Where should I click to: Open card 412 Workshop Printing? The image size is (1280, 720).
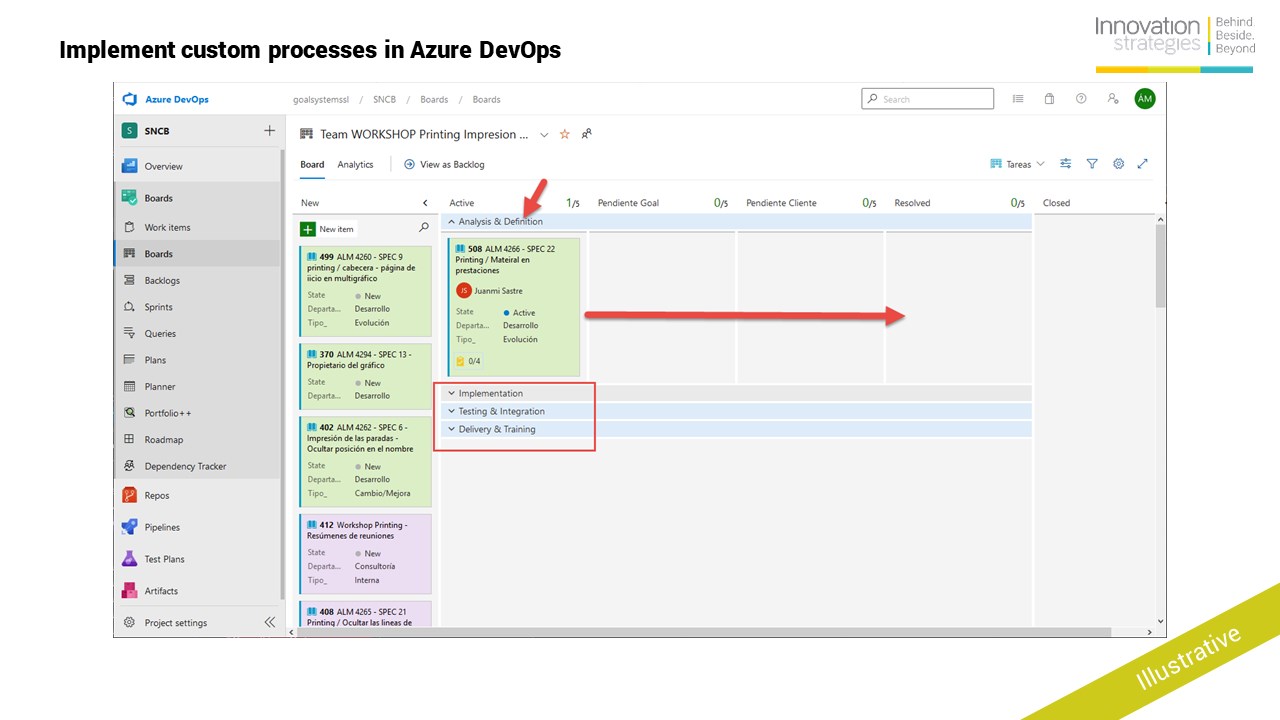click(x=365, y=554)
